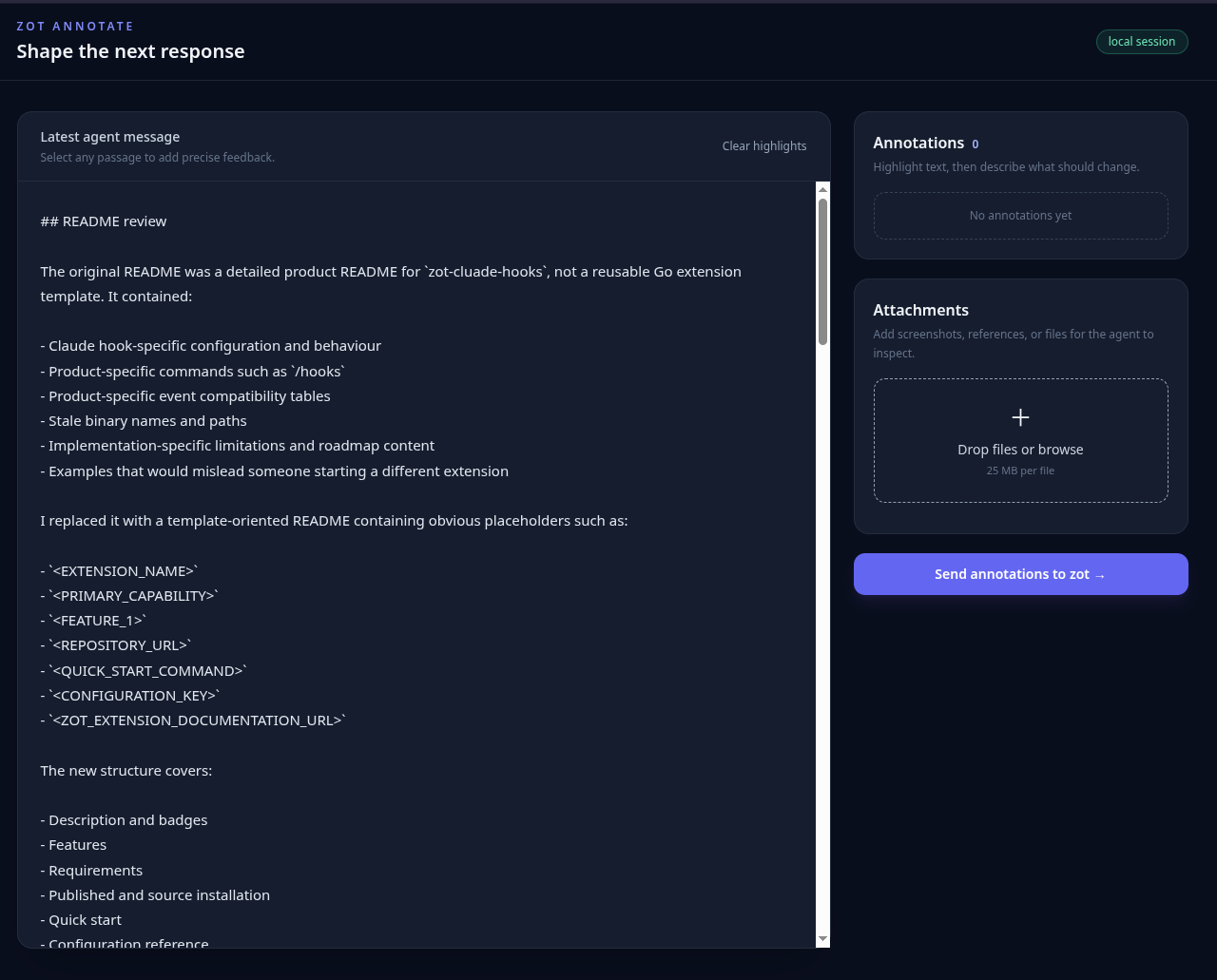Image resolution: width=1217 pixels, height=980 pixels.
Task: Click the 'Quick start' list item
Action: pos(81,920)
